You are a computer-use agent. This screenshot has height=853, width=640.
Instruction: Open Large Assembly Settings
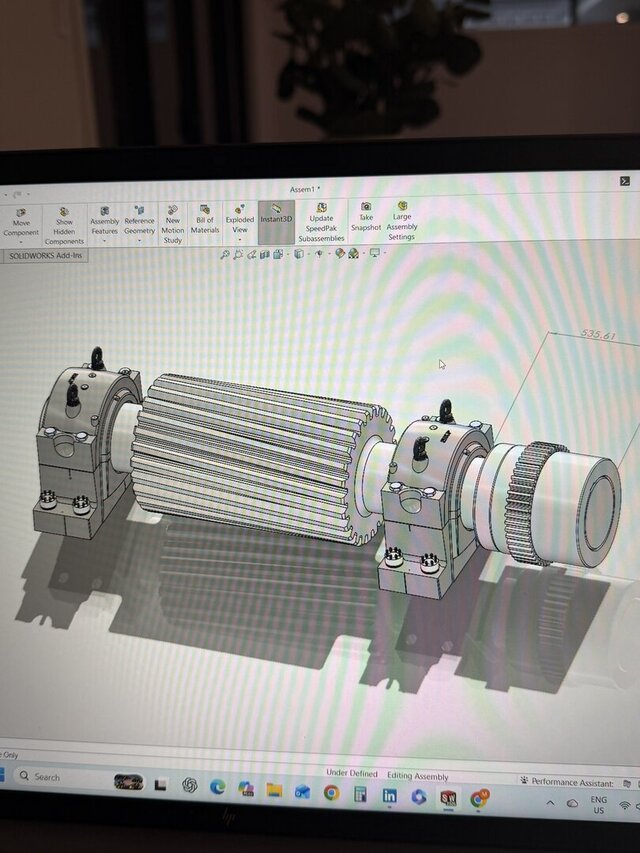pos(402,221)
